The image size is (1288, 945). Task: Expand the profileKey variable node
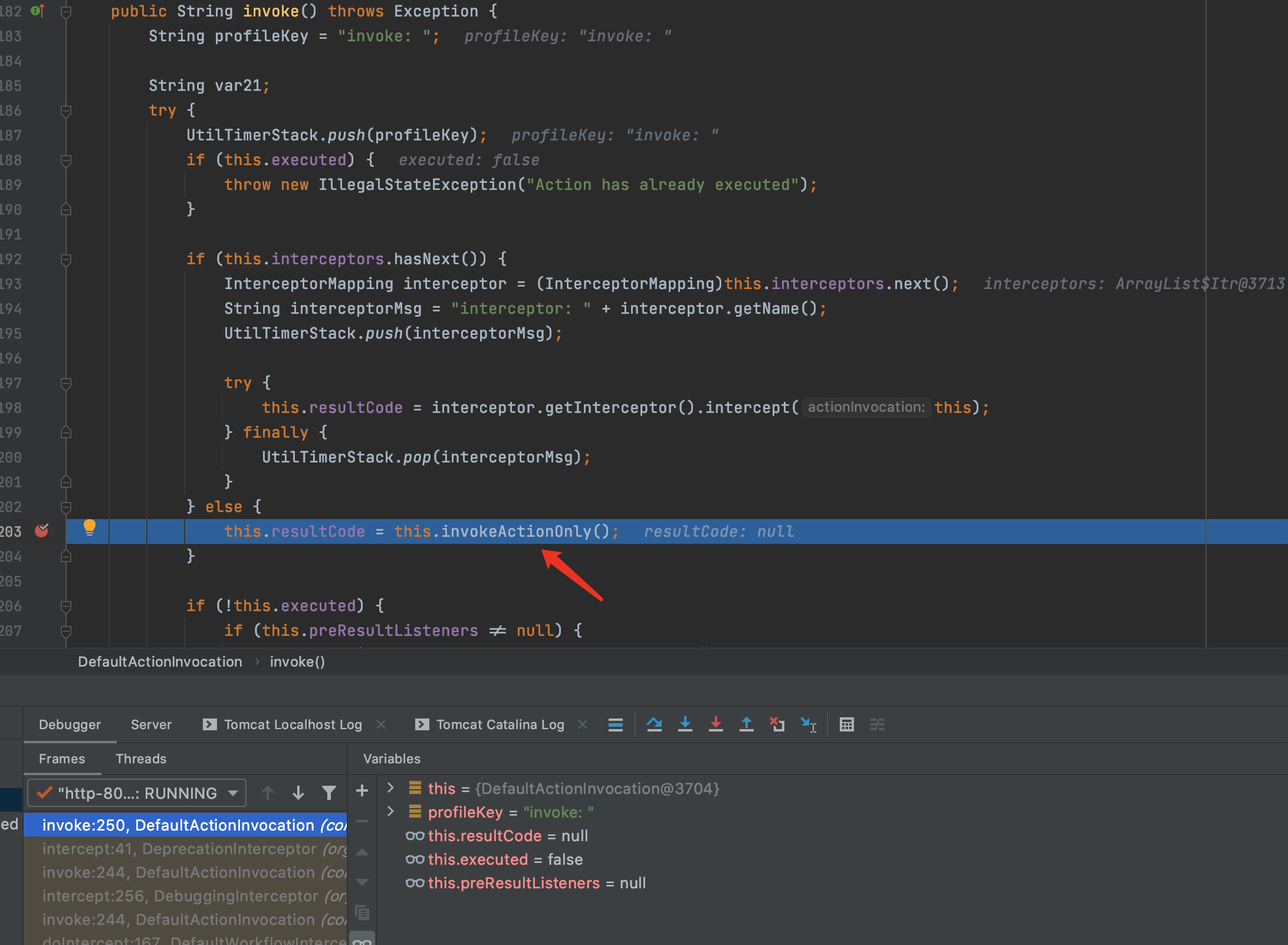(390, 812)
